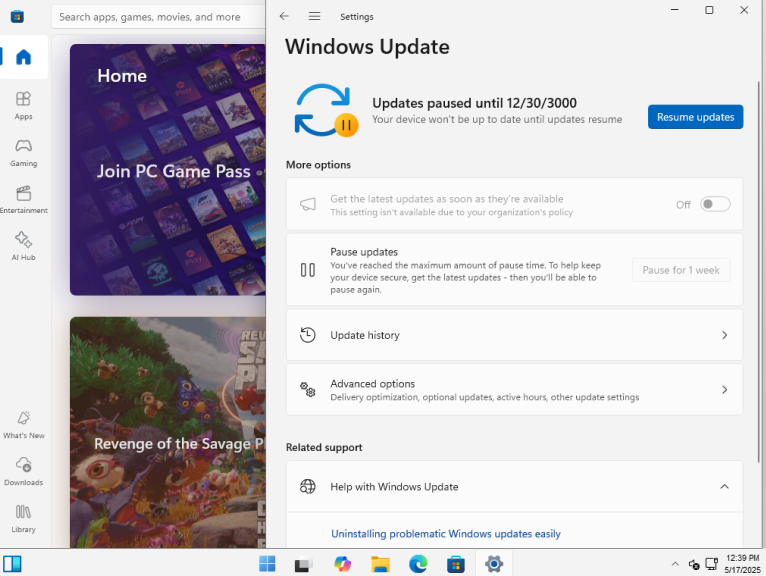Viewport: 766px width, 576px height.
Task: Open Revenge of the Savage Planet card
Action: pyautogui.click(x=168, y=432)
